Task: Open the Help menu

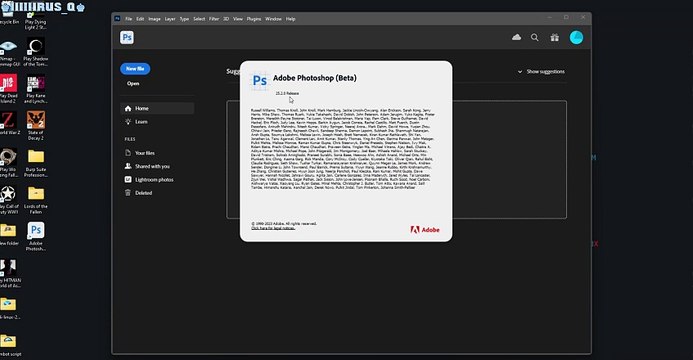Action: pyautogui.click(x=290, y=19)
